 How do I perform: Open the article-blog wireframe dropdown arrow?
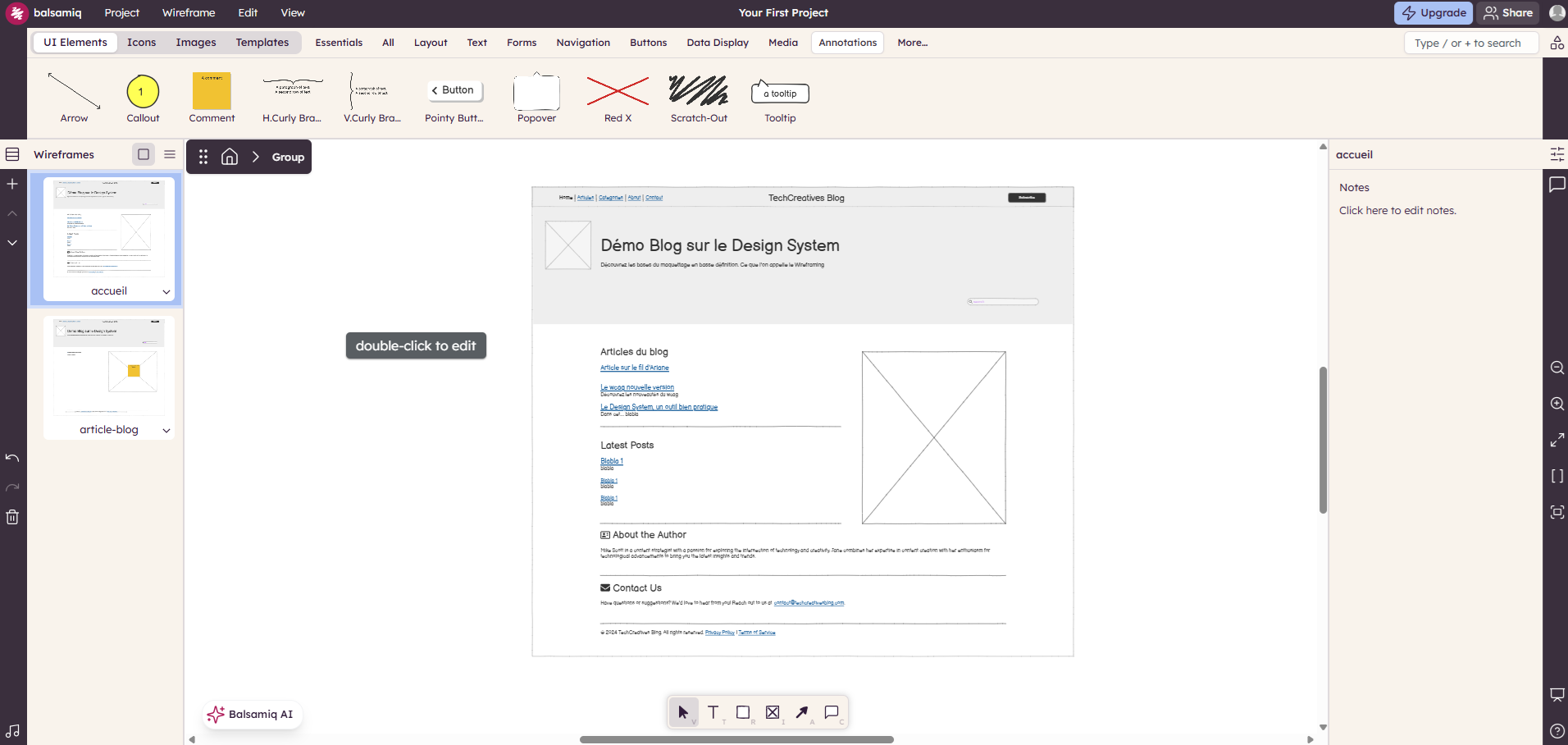[166, 430]
